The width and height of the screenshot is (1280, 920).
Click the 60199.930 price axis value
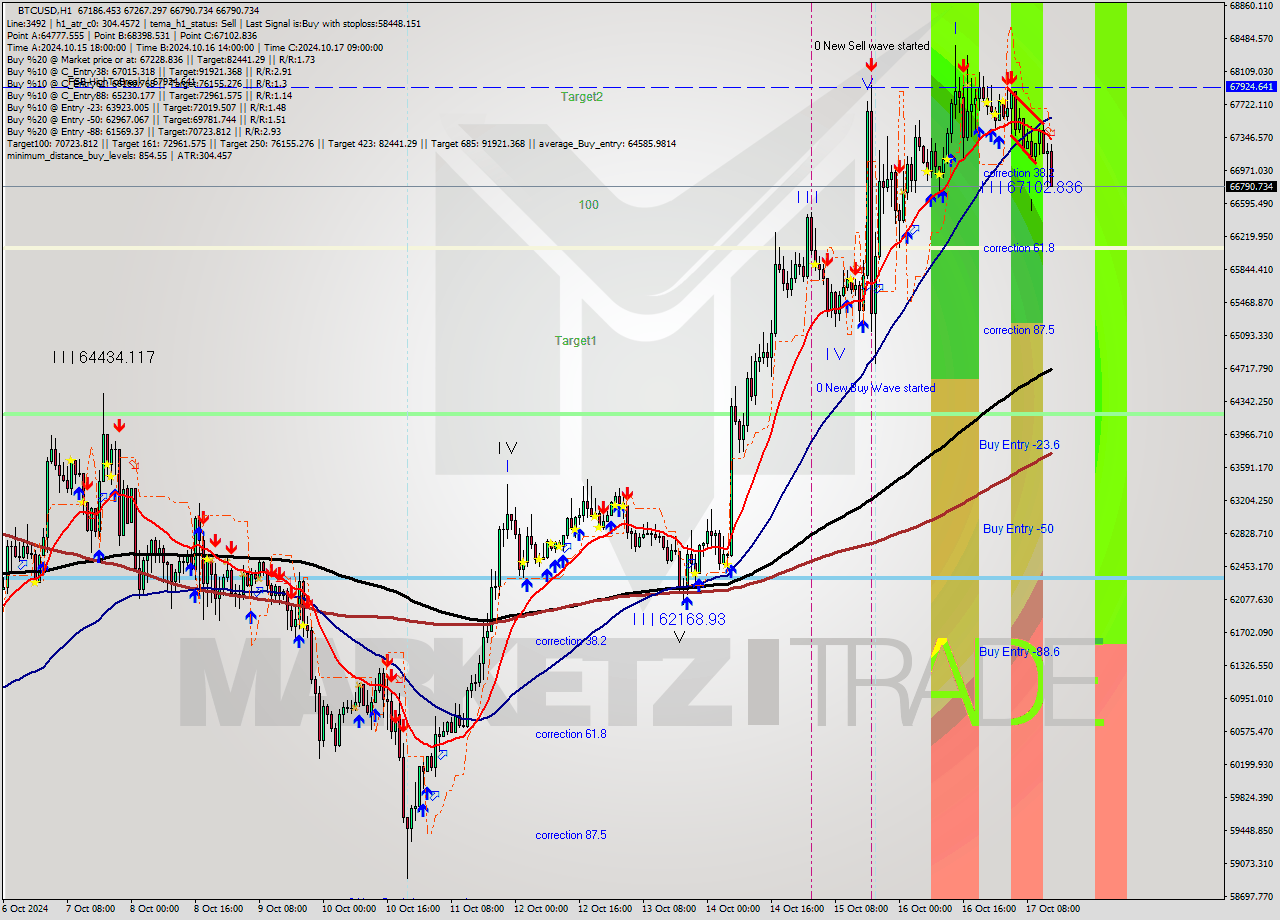point(1251,765)
